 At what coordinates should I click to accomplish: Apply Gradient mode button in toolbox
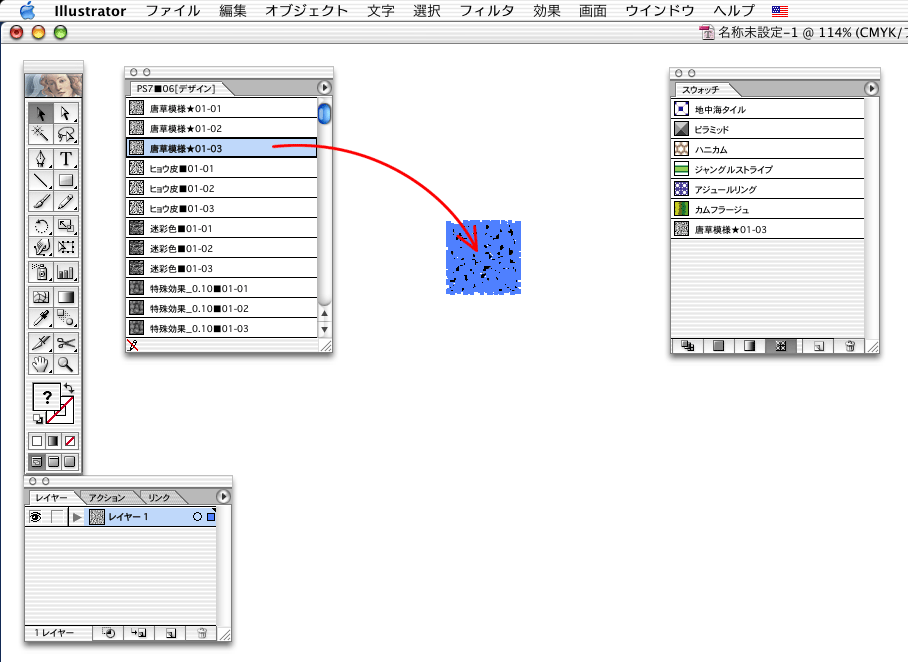click(53, 441)
